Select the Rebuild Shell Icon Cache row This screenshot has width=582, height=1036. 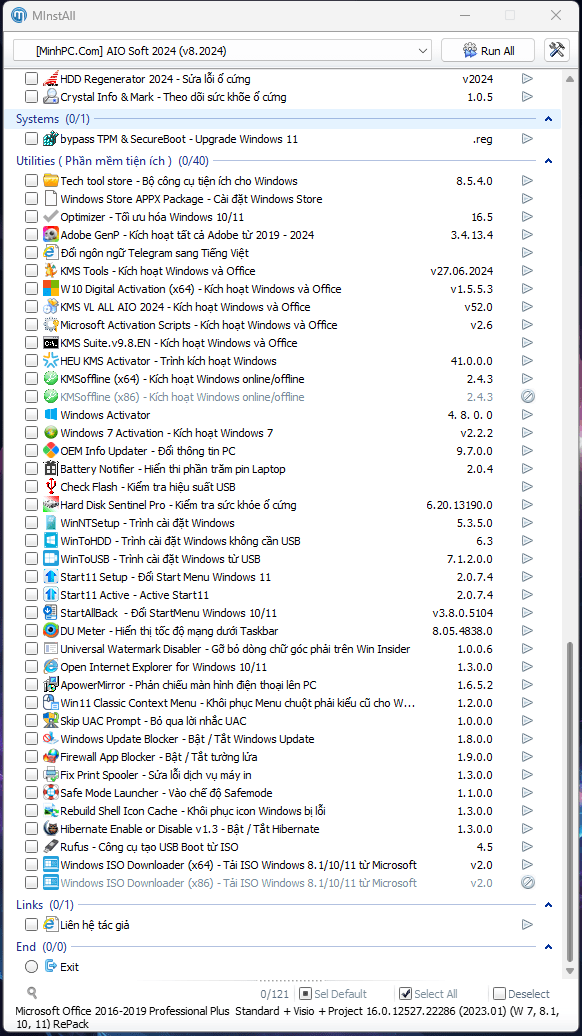tap(193, 811)
